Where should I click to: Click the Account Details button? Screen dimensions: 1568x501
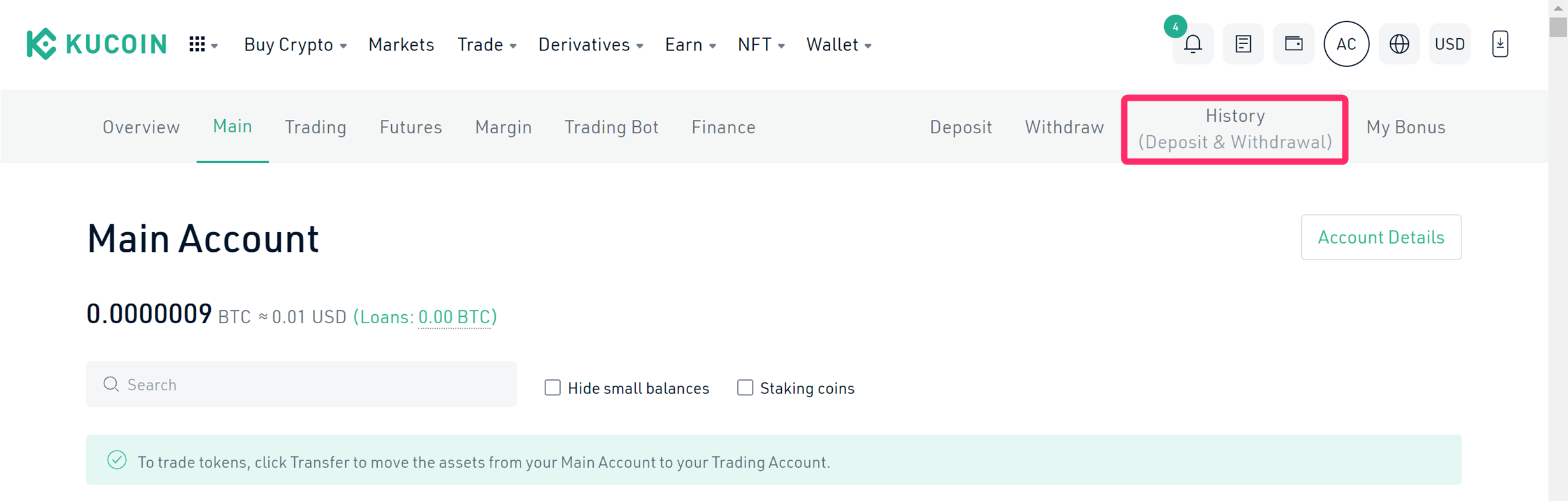coord(1381,237)
